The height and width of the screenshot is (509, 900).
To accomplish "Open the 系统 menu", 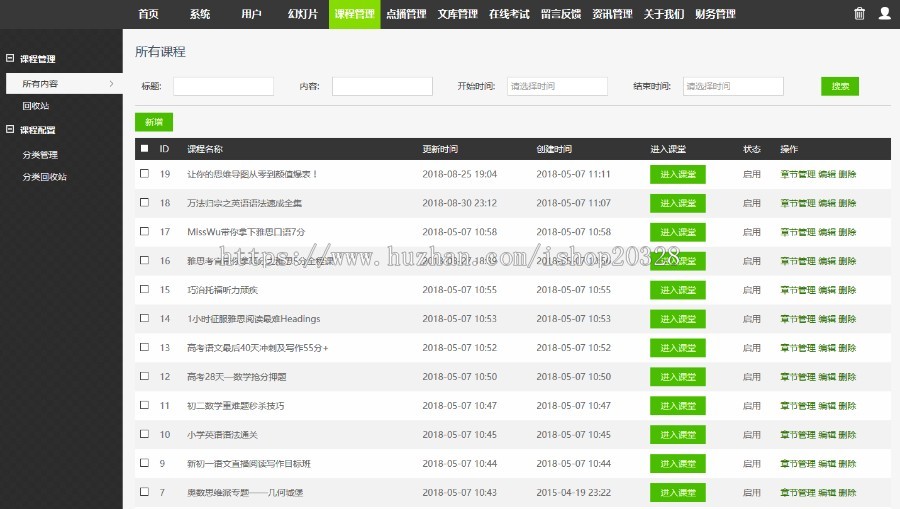I will tap(200, 14).
